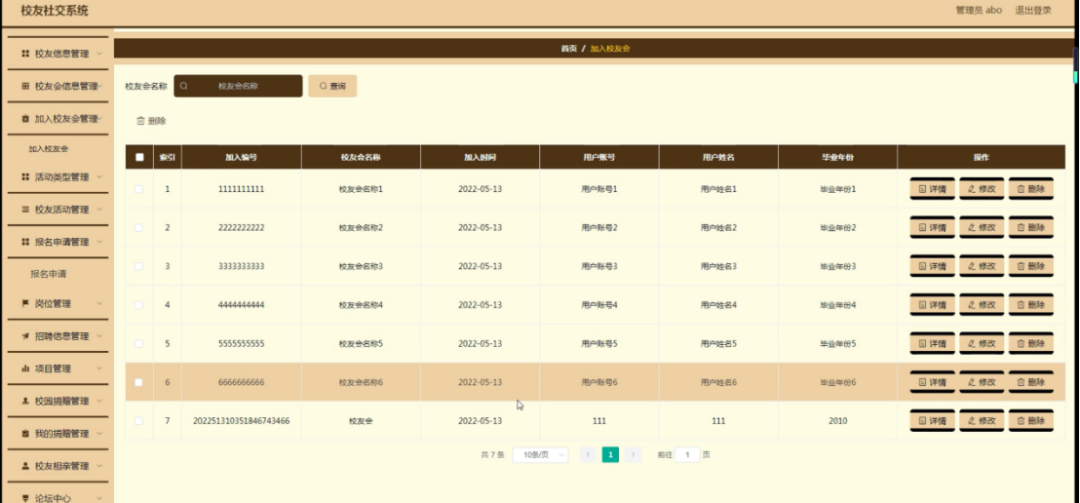Viewport: 1080px width, 503px height.
Task: Click the icon beside 报名申请管理
Action: [x=25, y=242]
